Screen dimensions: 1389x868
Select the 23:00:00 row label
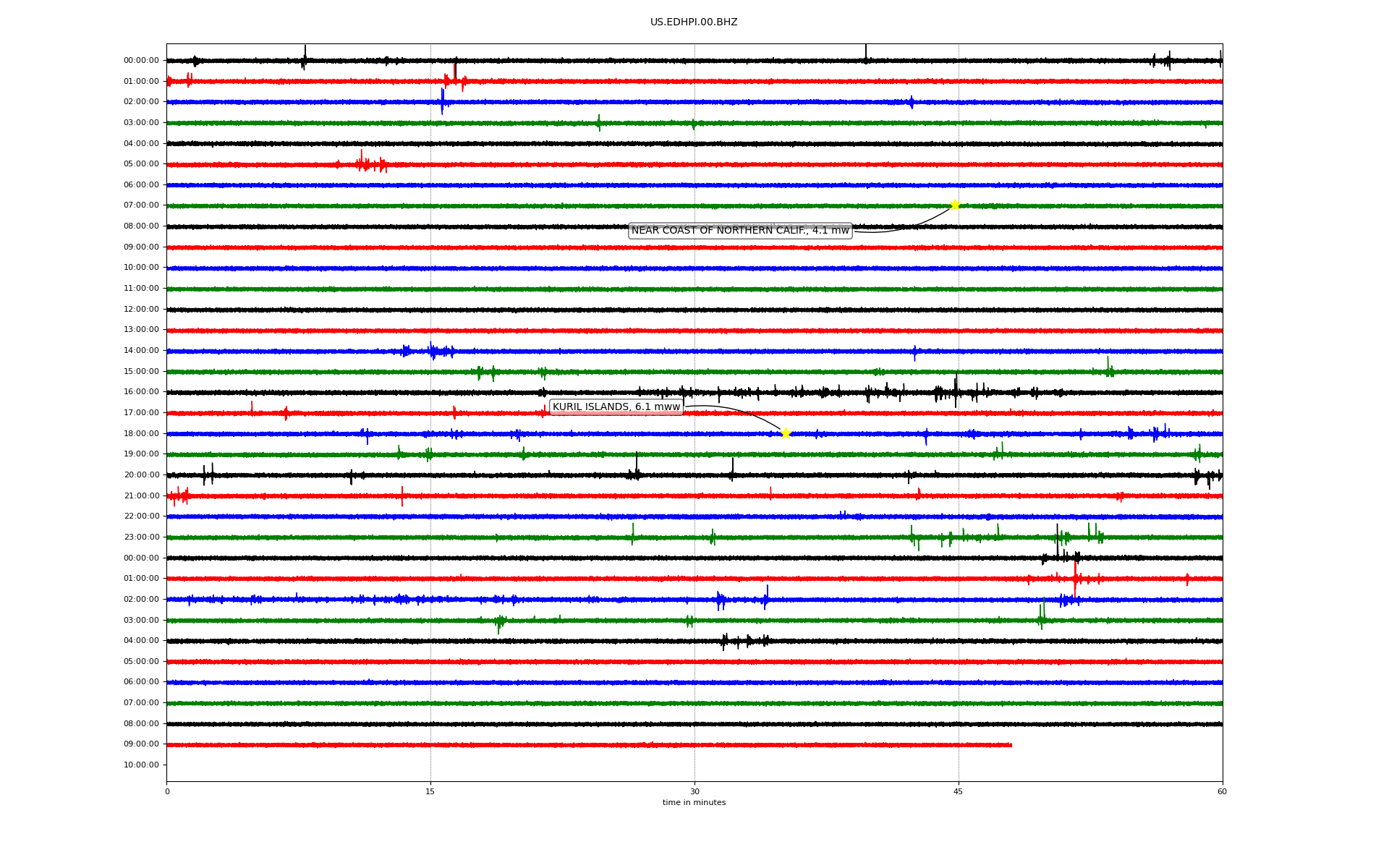pos(141,537)
